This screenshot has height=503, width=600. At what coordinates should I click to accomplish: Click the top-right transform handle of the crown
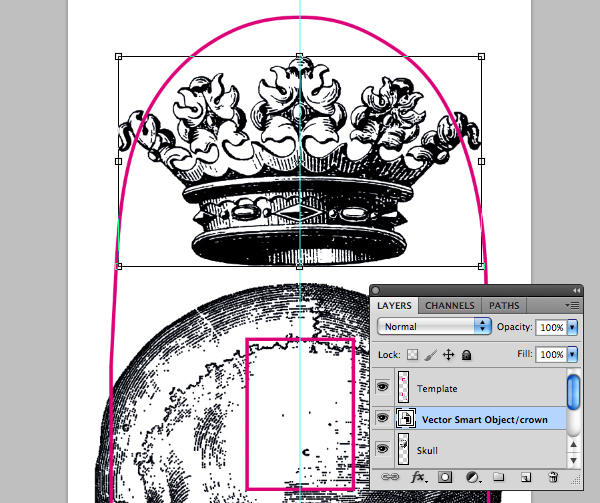pos(481,57)
